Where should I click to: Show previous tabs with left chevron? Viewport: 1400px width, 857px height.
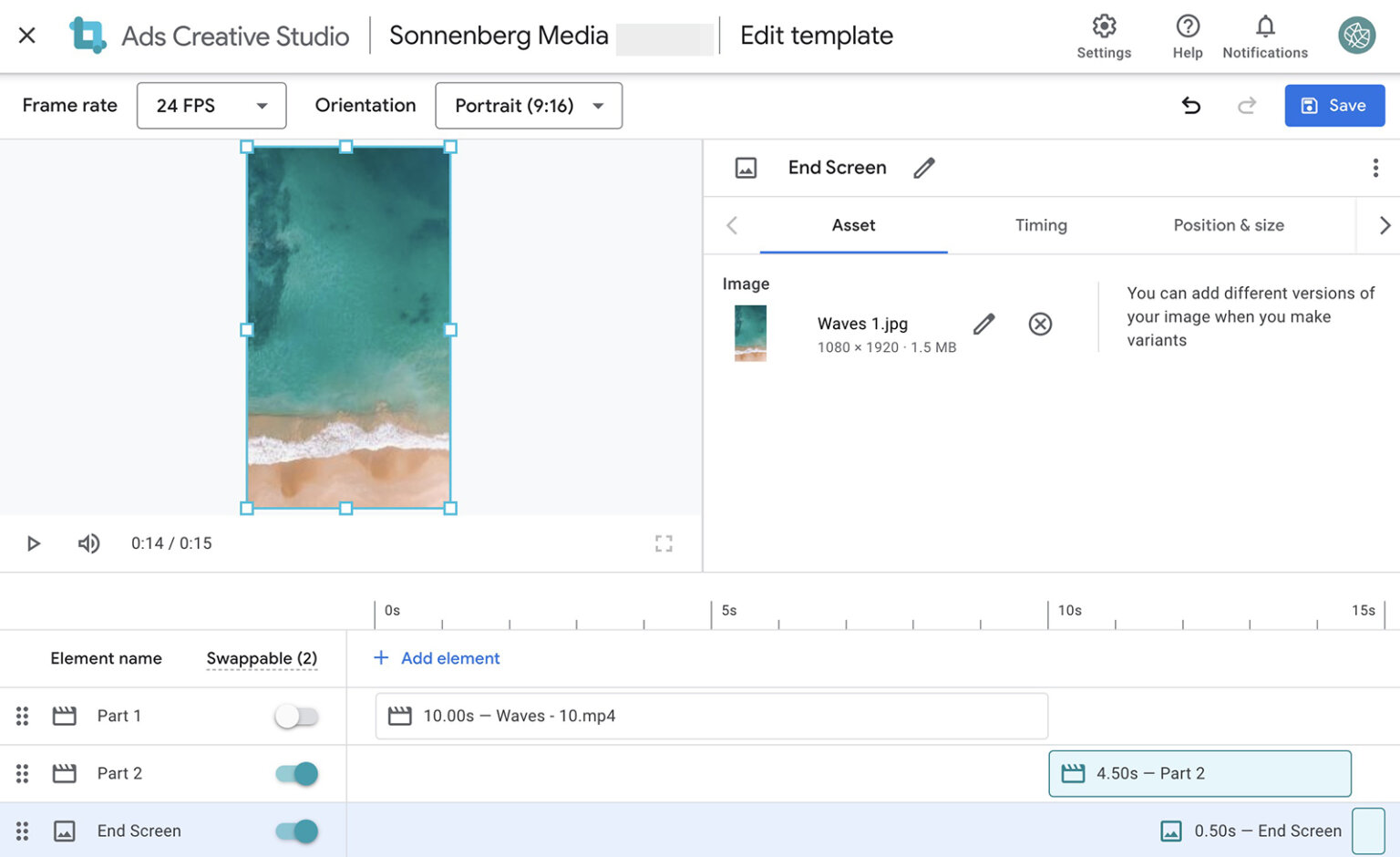732,225
